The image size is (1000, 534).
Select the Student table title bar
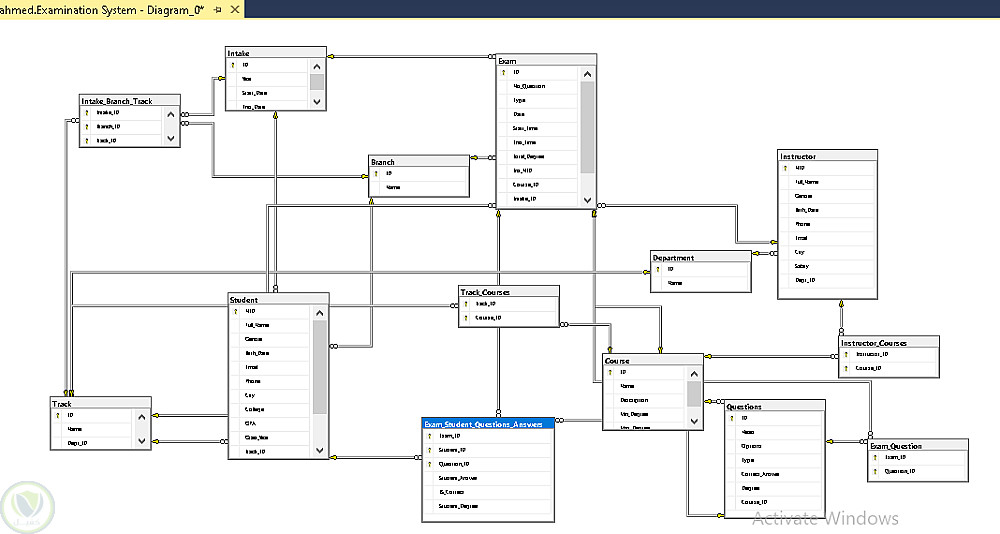(x=279, y=300)
